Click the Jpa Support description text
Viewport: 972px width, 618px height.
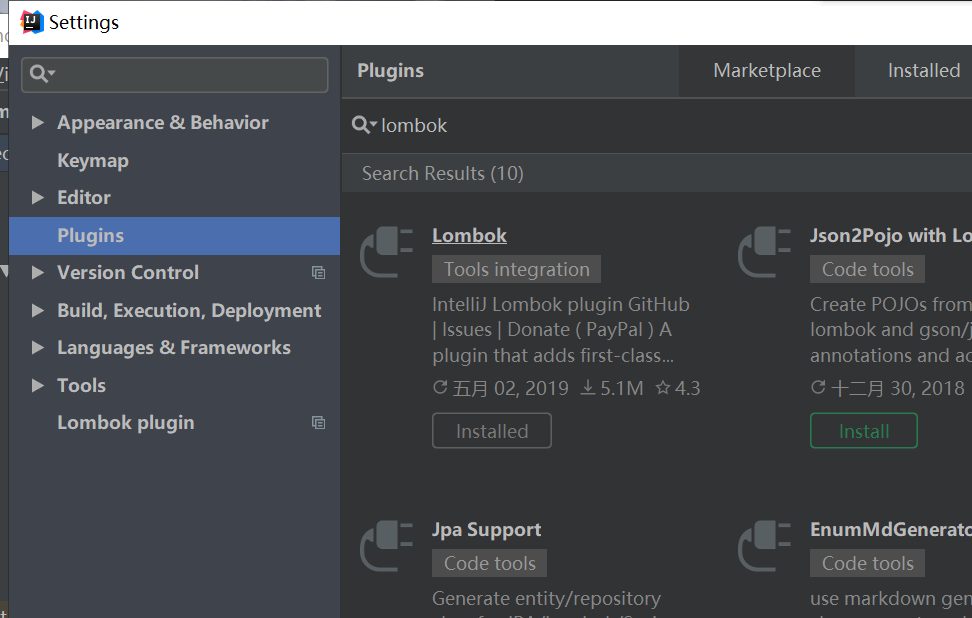click(547, 603)
